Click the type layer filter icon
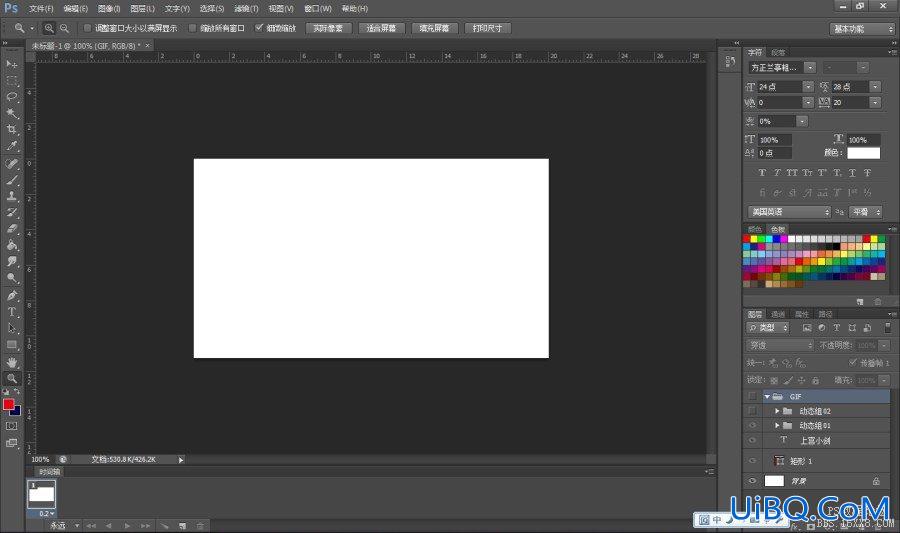Screen dimensions: 900x533 coord(837,328)
